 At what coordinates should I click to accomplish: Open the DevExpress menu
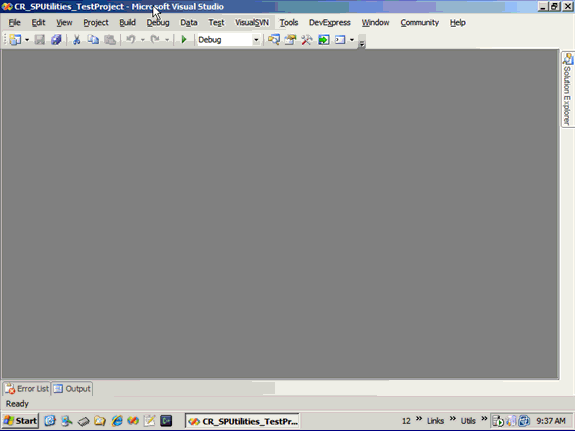330,23
